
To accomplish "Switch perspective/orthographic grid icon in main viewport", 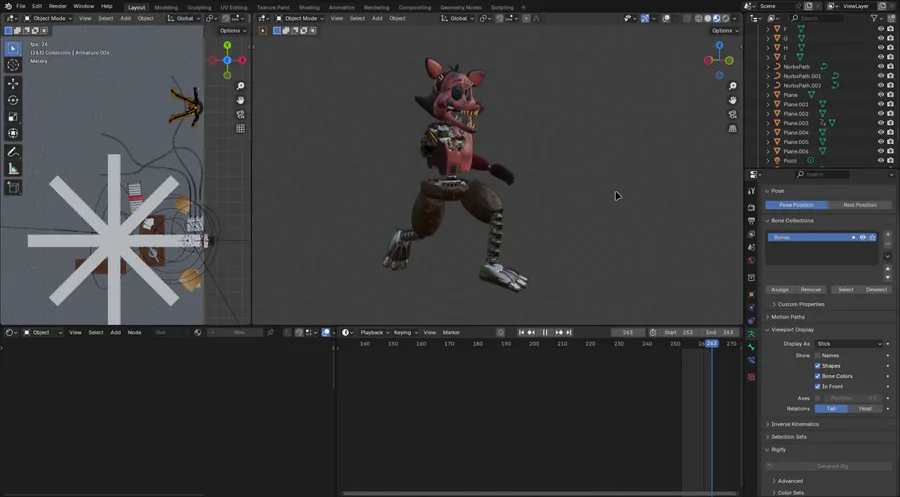I will 732,129.
